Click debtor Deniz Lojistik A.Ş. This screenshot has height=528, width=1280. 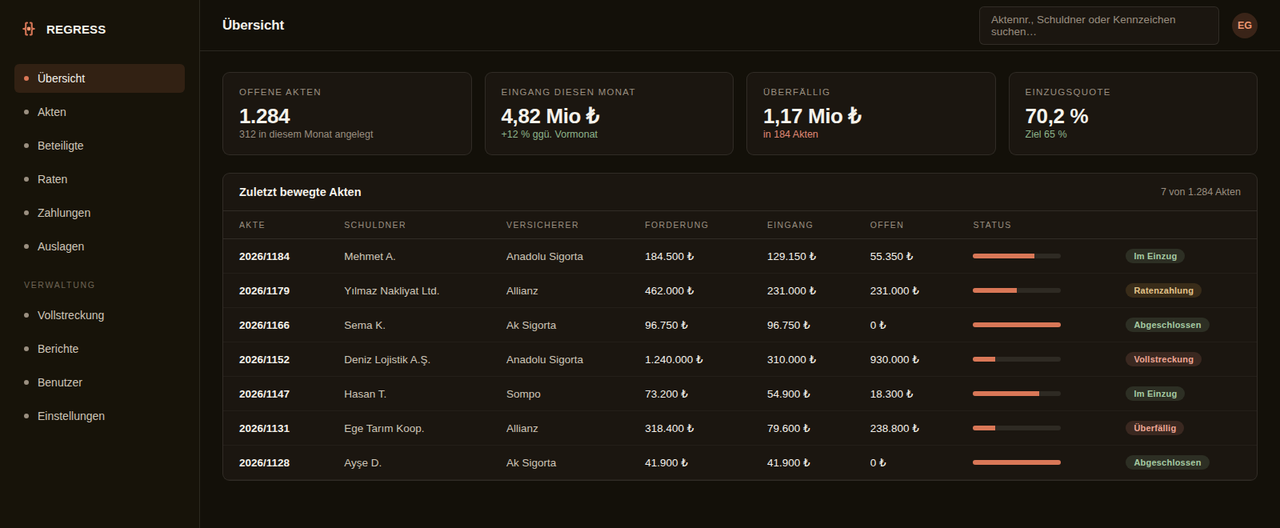tap(387, 359)
